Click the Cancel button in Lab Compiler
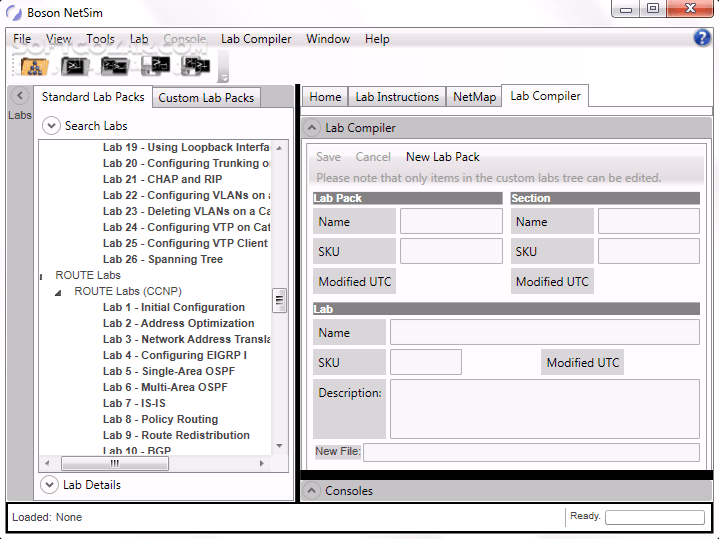The height and width of the screenshot is (539, 719). pos(373,157)
